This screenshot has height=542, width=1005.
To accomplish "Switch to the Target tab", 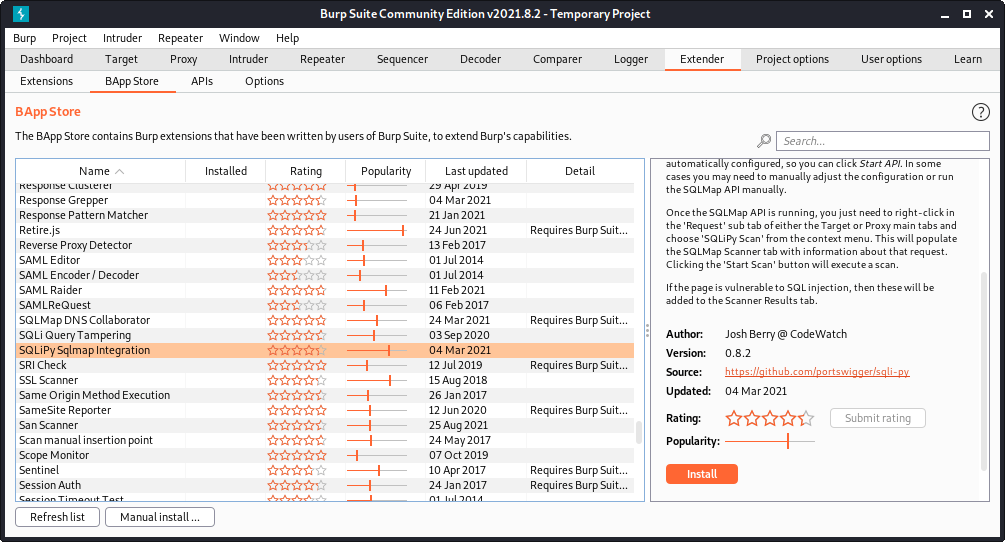I will [x=121, y=59].
